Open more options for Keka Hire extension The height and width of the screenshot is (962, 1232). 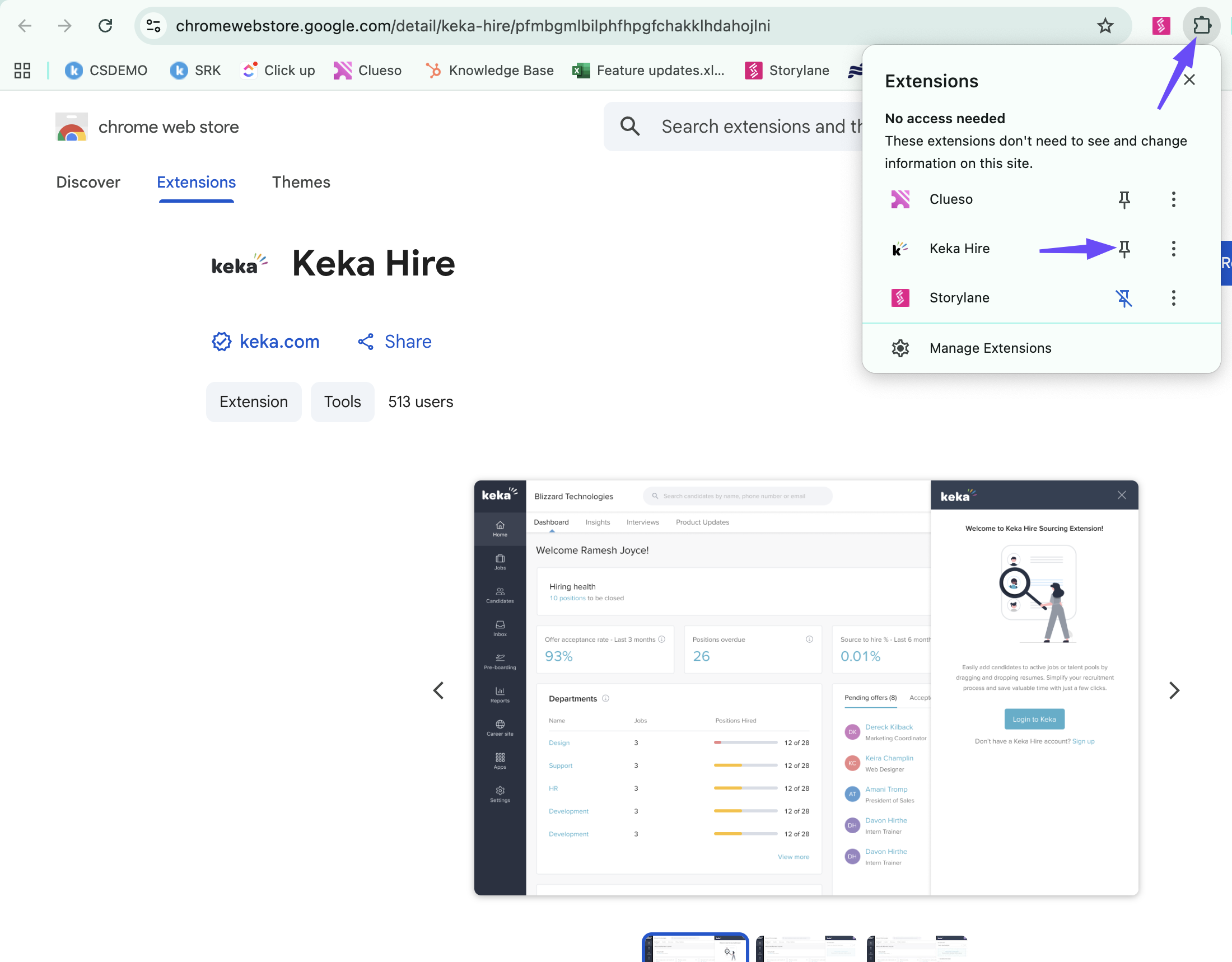pyautogui.click(x=1173, y=249)
